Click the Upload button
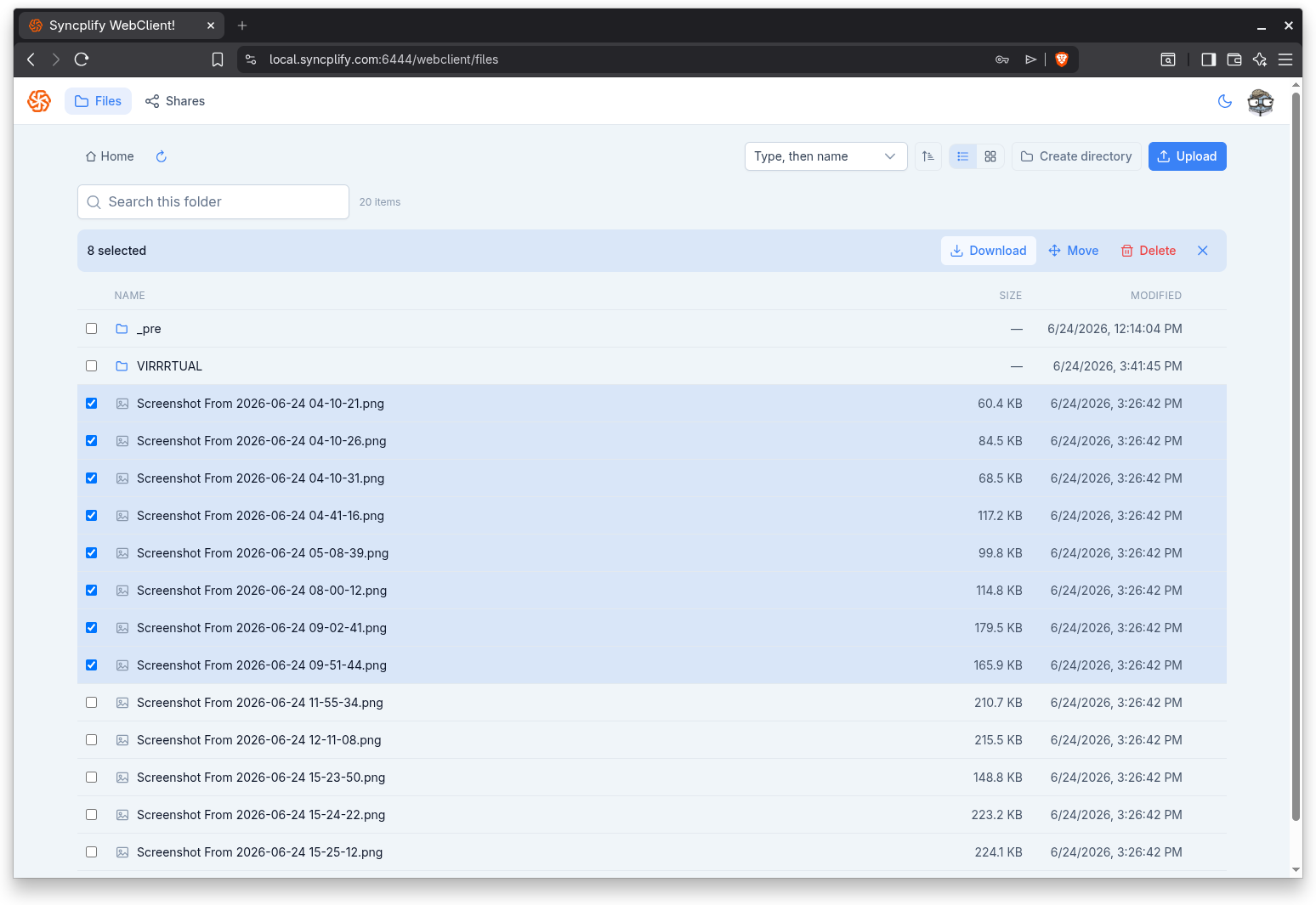The image size is (1316, 905). click(1187, 156)
